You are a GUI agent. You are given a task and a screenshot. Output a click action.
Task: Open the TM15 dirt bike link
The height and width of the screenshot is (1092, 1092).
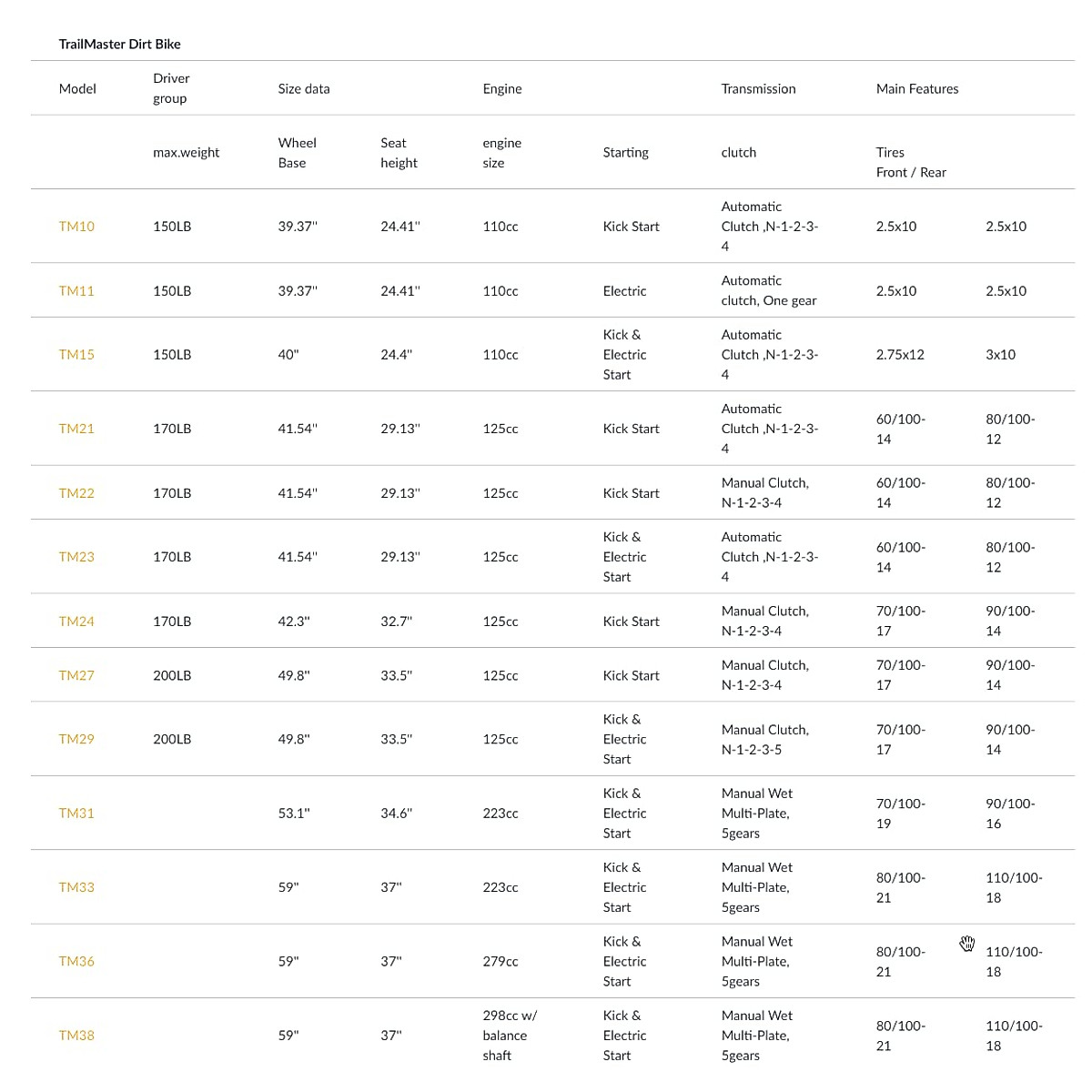76,355
